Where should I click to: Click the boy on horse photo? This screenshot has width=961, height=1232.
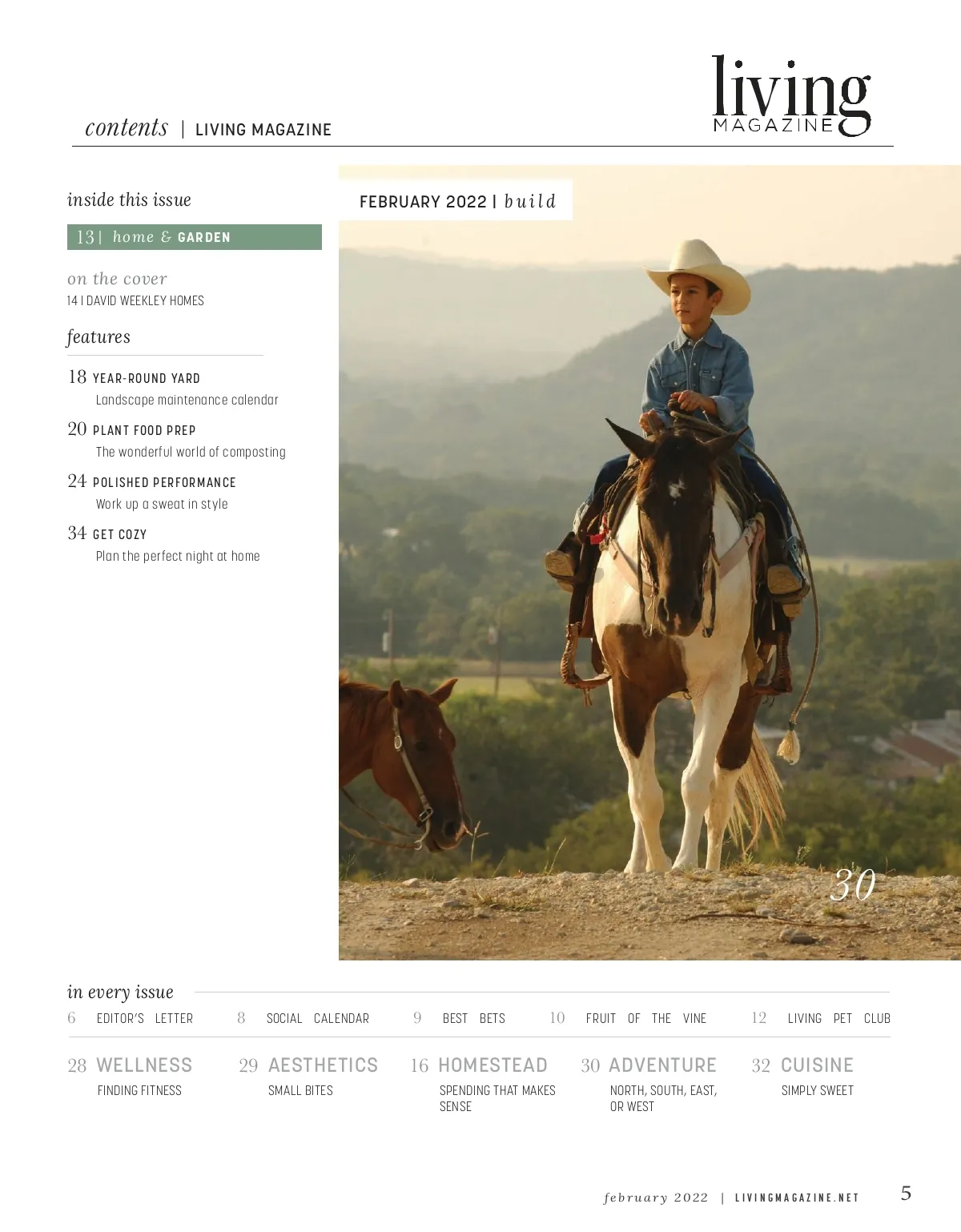[649, 561]
